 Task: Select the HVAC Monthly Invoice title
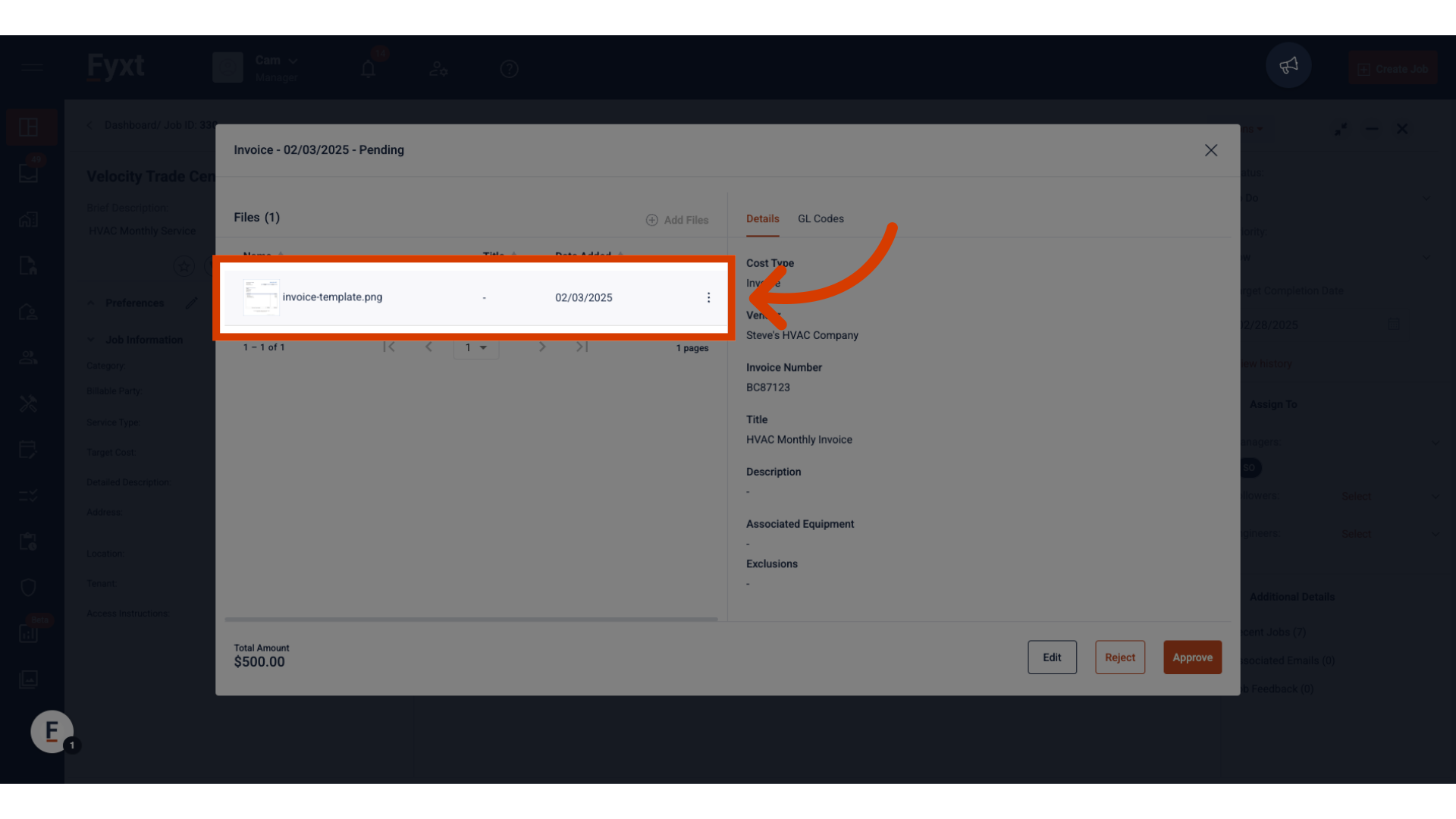click(799, 440)
